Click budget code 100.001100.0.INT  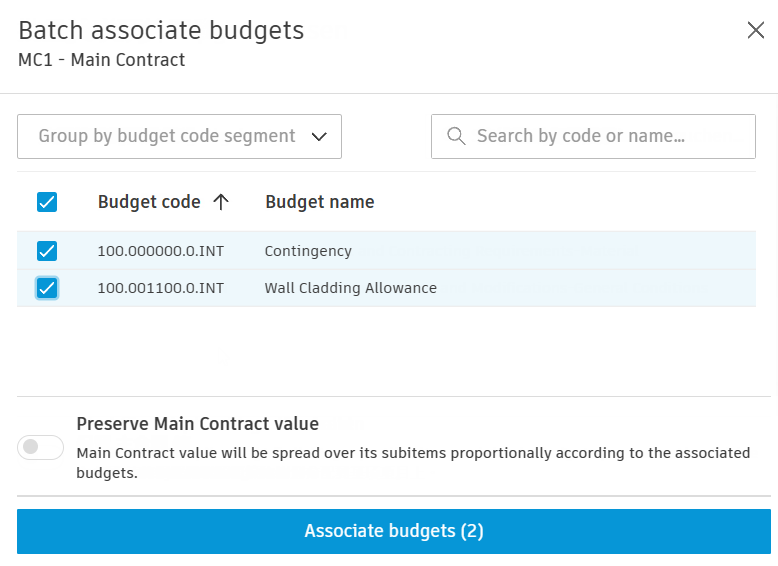click(160, 288)
